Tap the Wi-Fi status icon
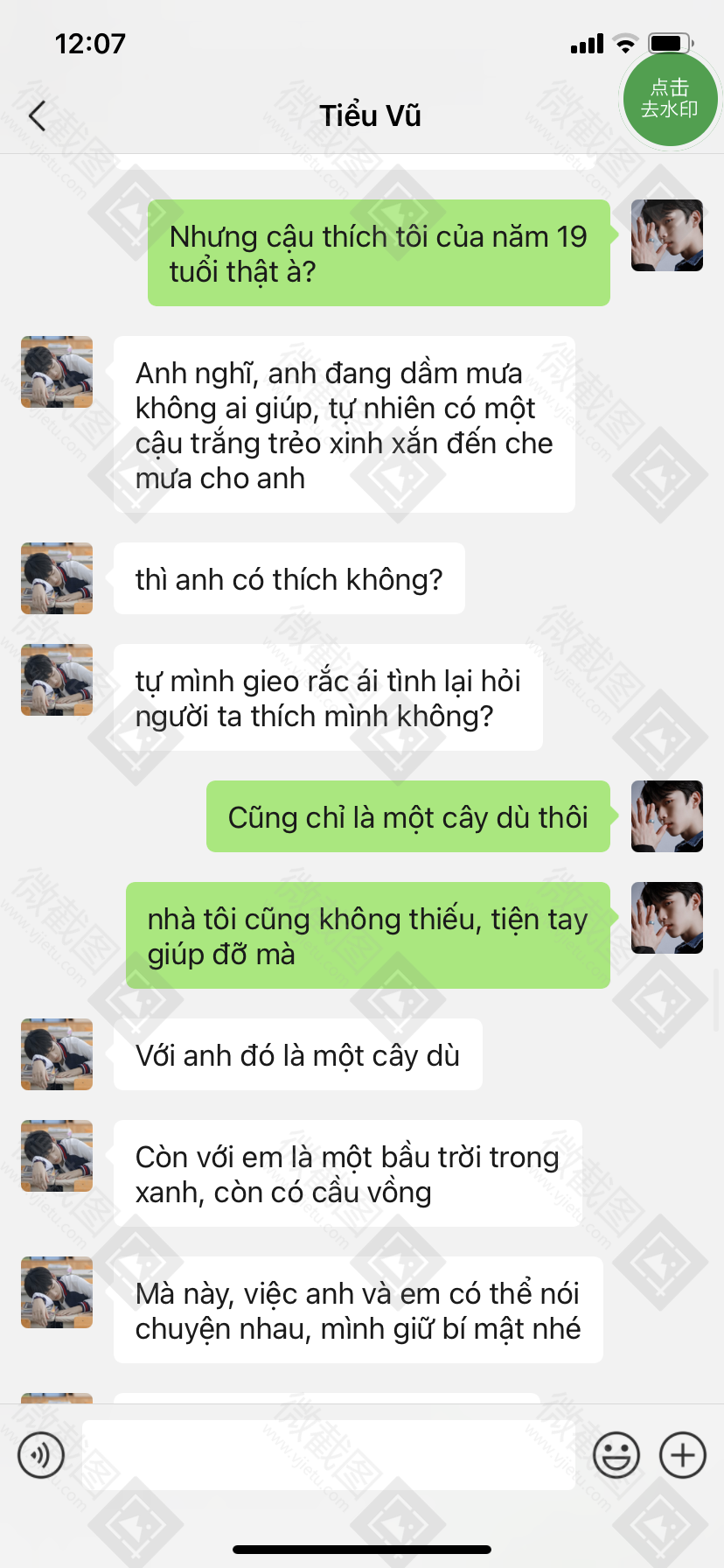The image size is (724, 1568). (x=626, y=43)
